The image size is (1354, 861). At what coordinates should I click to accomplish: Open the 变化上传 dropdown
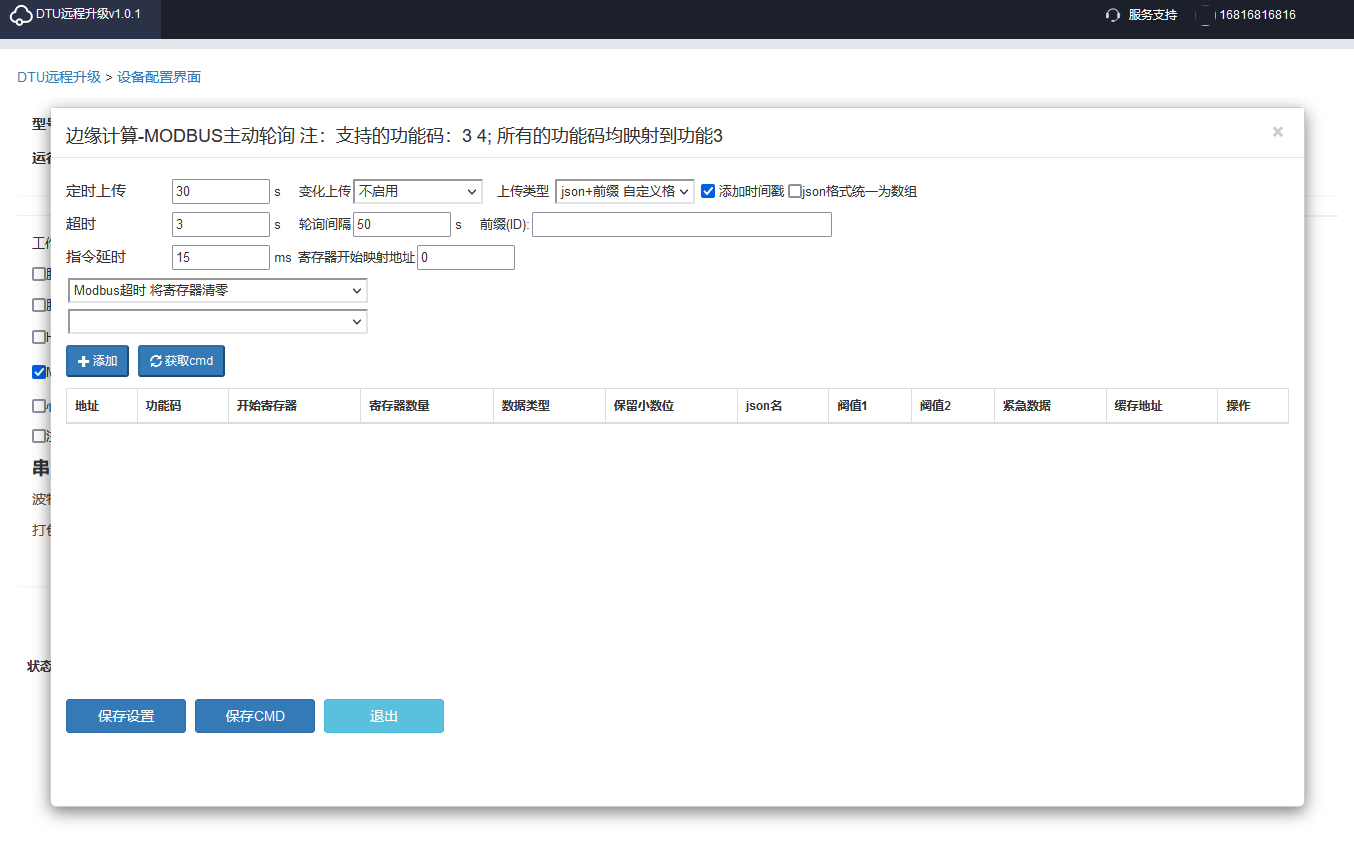[x=418, y=191]
